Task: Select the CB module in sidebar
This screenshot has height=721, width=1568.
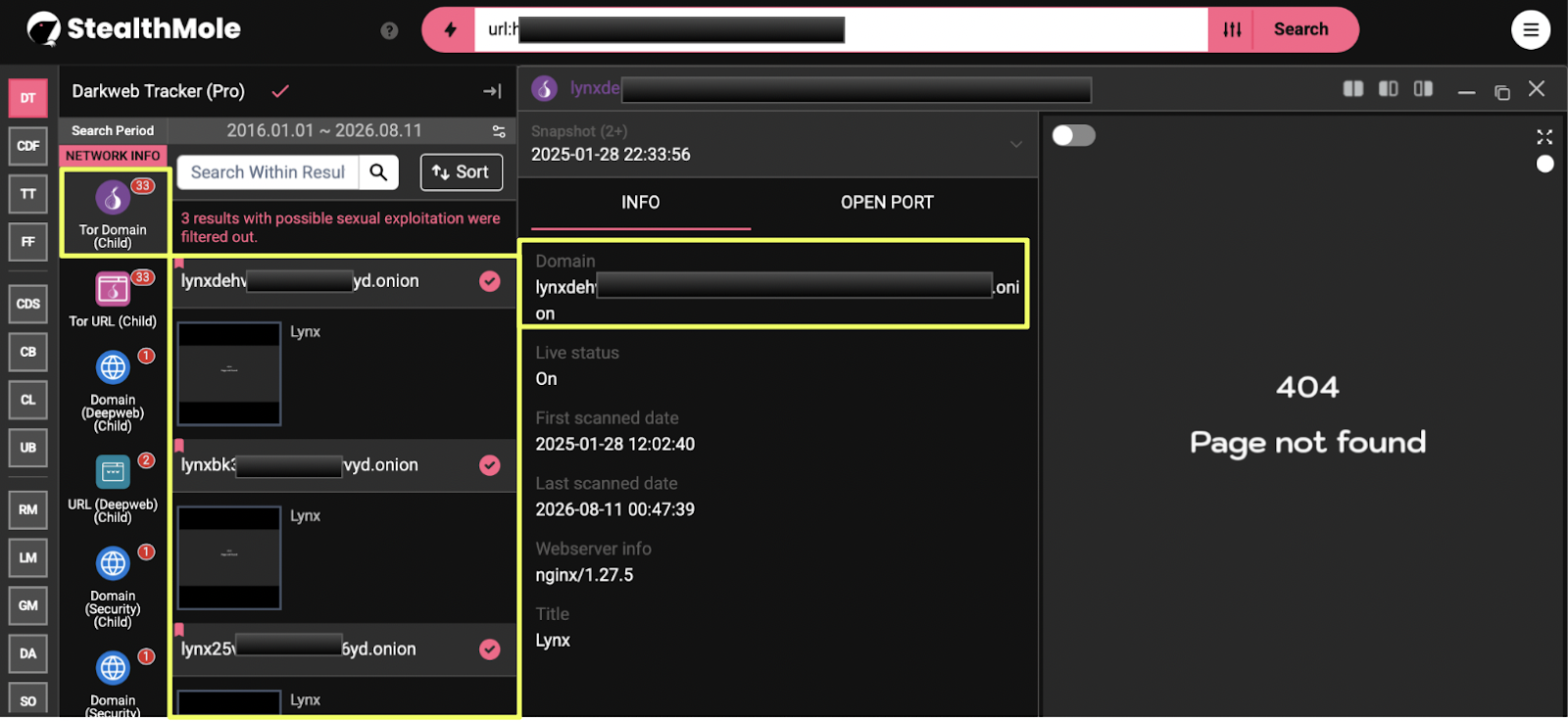Action: (x=28, y=352)
